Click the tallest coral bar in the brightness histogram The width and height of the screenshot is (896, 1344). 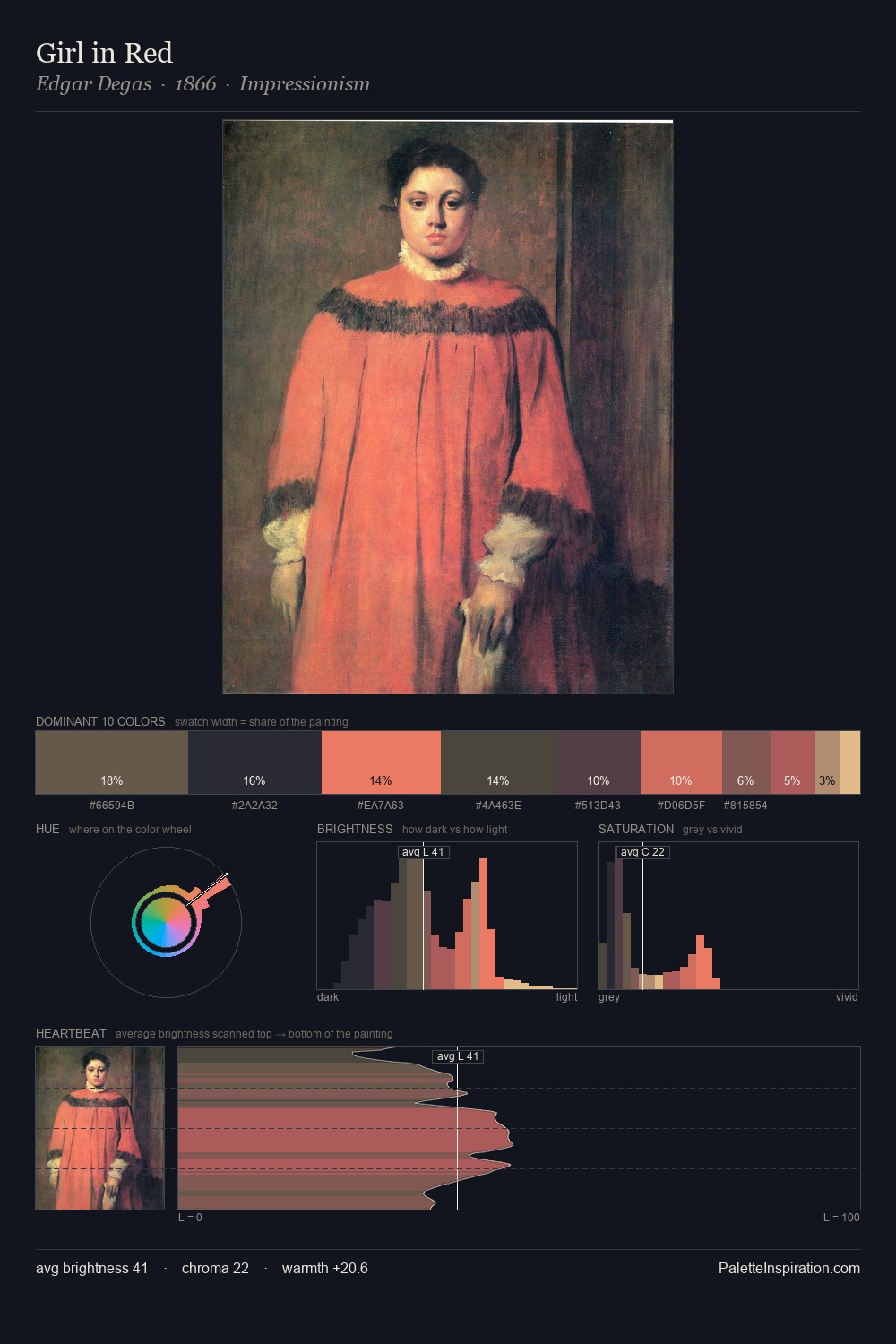point(484,924)
